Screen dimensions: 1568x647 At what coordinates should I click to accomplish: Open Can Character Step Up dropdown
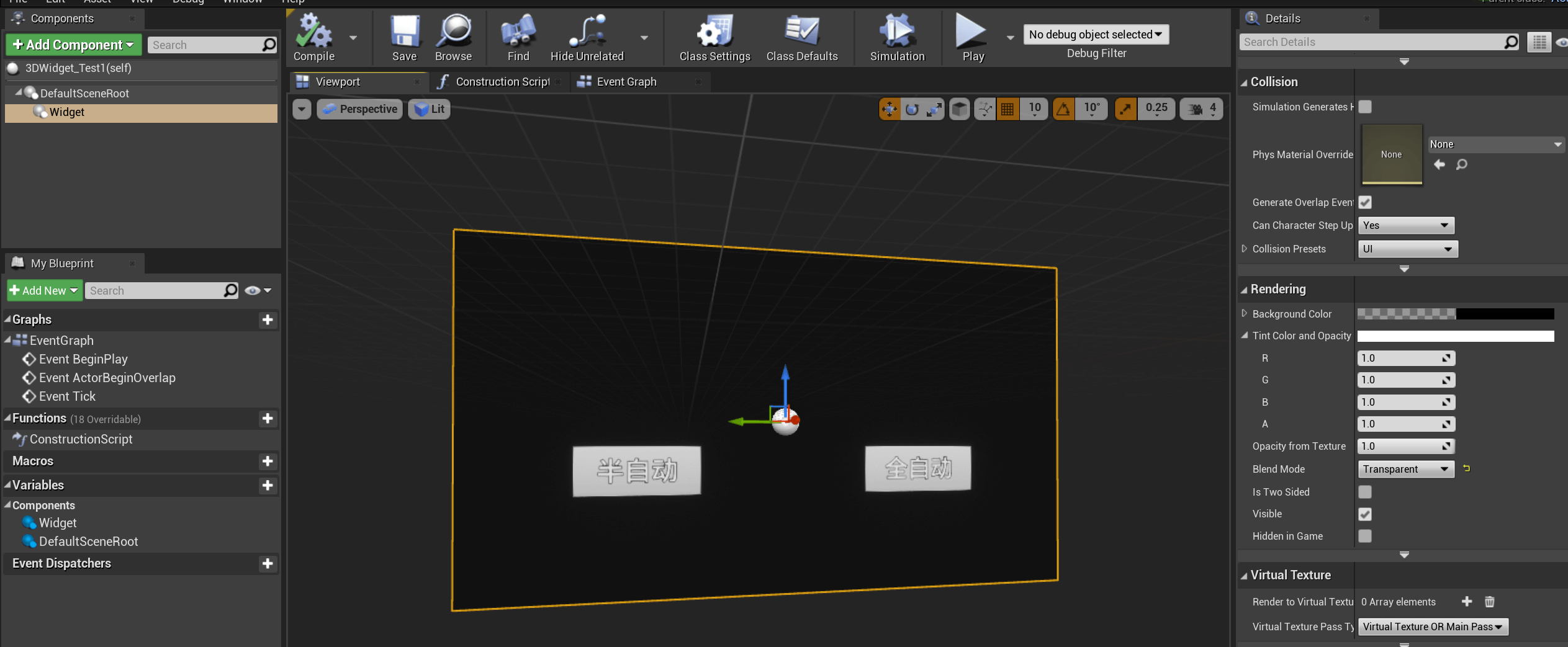click(x=1405, y=225)
